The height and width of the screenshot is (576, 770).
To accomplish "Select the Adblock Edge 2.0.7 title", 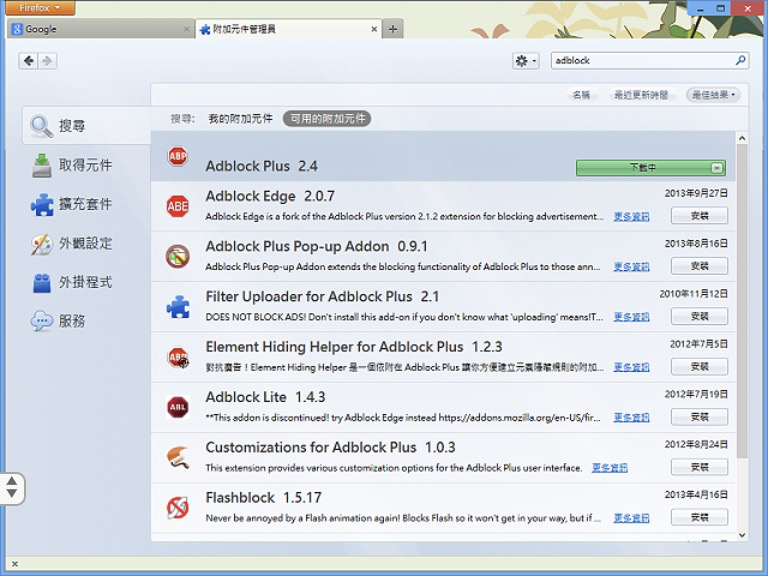I will click(x=270, y=196).
